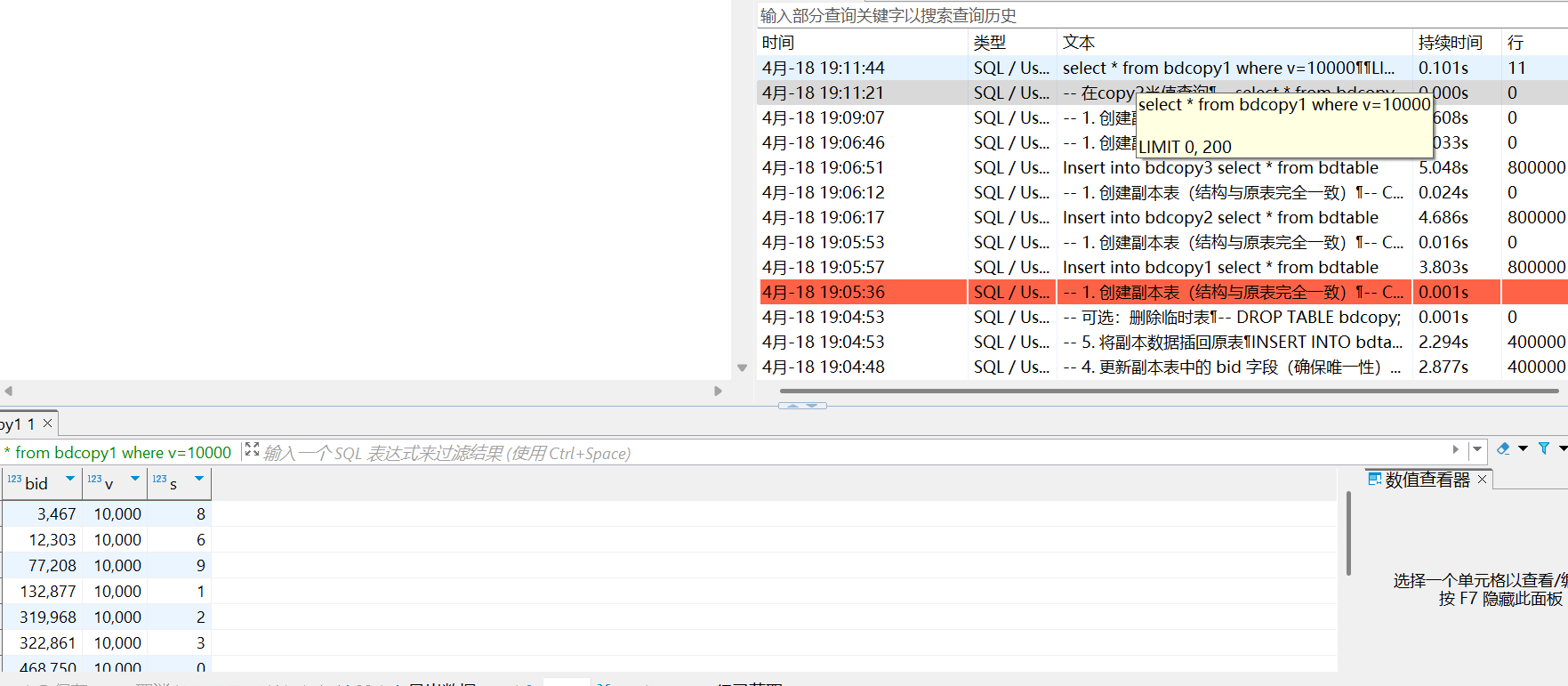The width and height of the screenshot is (1568, 686).
Task: Expand the filter history dropdown
Action: click(x=1477, y=450)
